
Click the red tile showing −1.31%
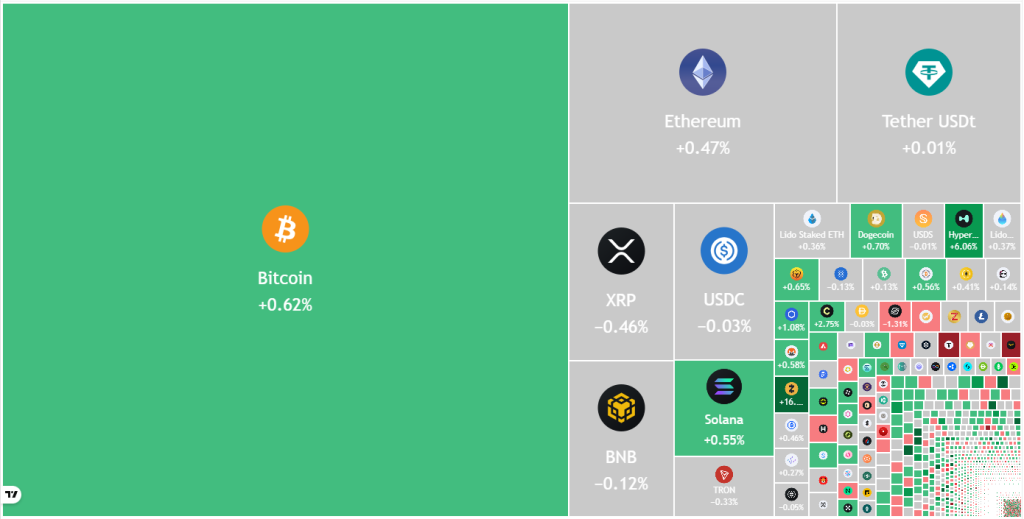pyautogui.click(x=895, y=317)
